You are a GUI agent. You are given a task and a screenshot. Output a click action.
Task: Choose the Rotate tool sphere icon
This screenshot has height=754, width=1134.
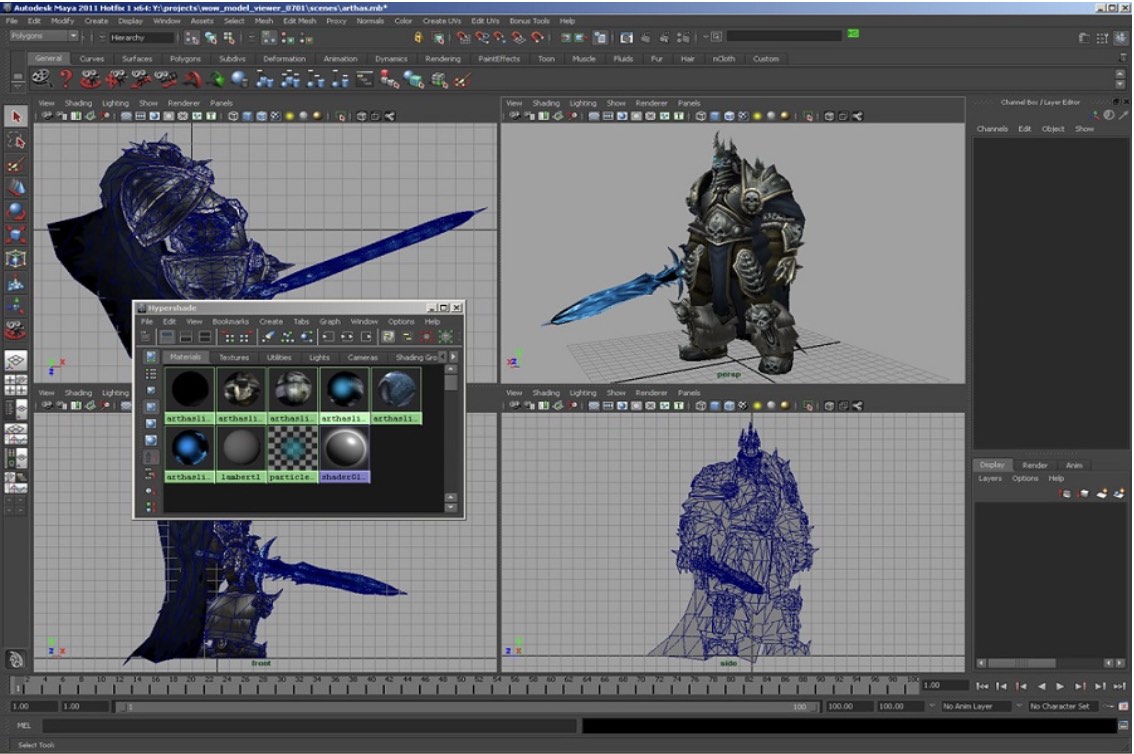coord(15,211)
